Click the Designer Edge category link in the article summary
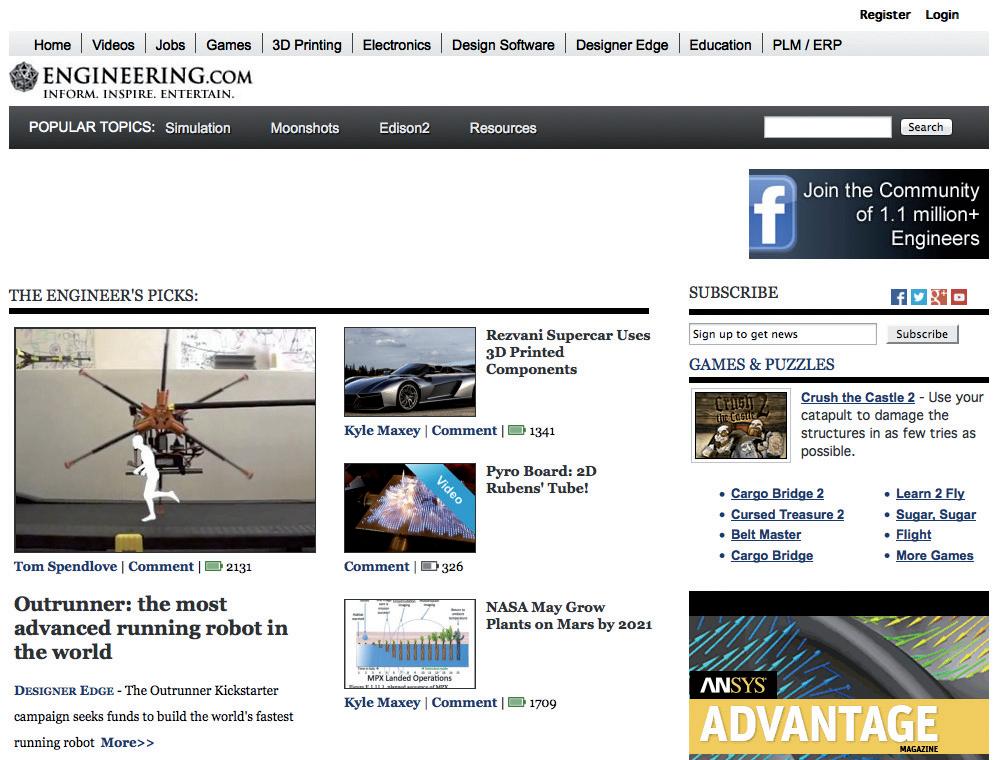The width and height of the screenshot is (993, 760). (64, 690)
